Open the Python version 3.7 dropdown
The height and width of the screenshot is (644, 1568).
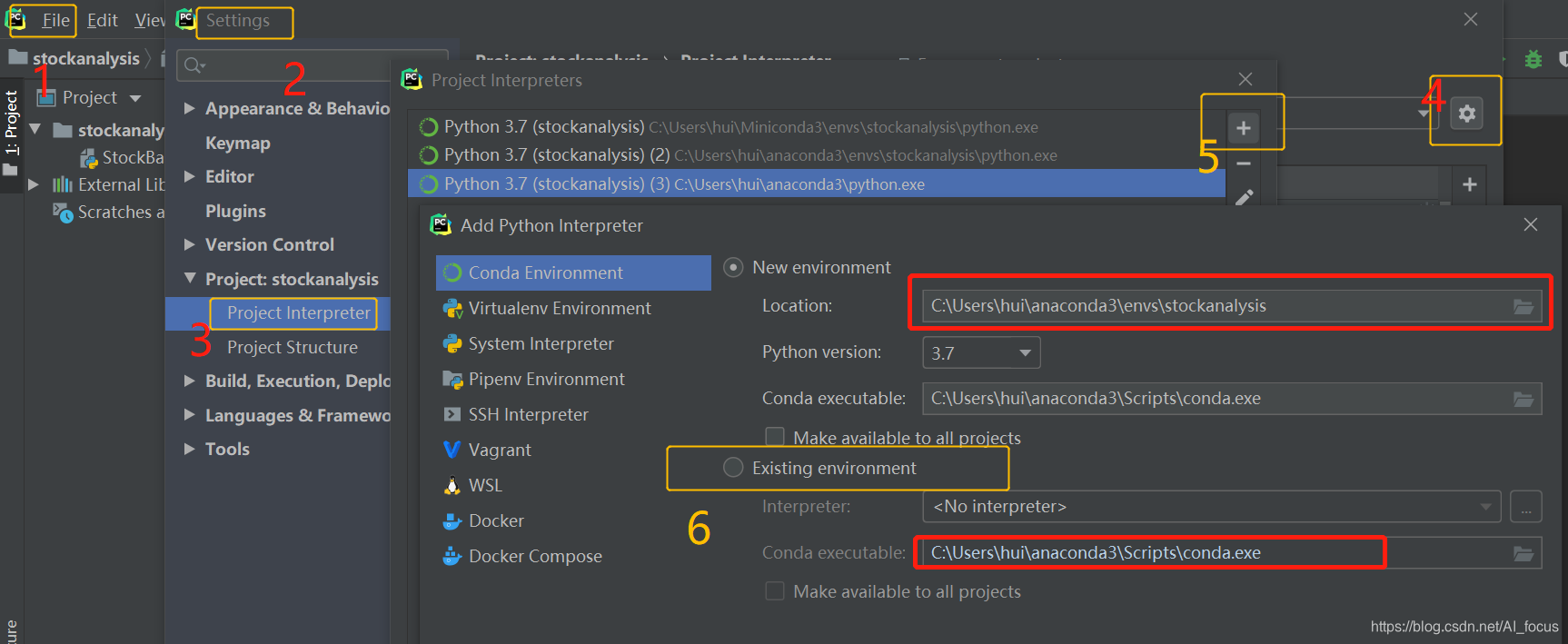[x=981, y=352]
